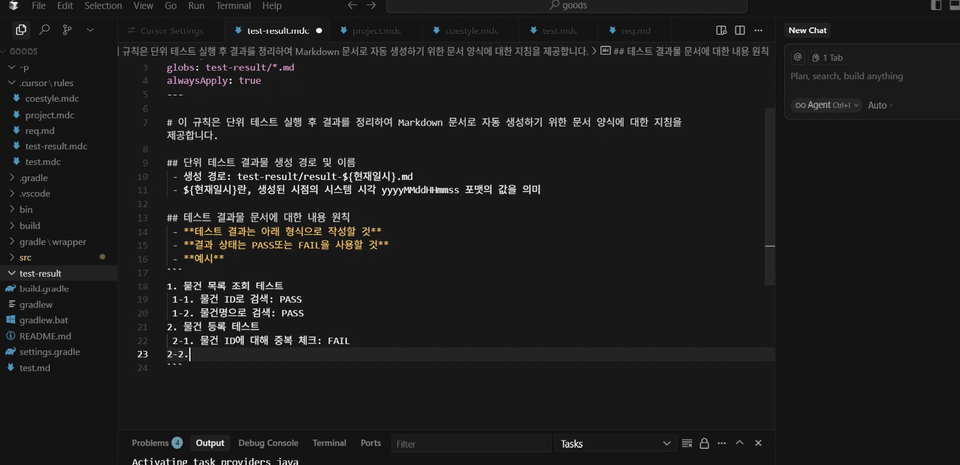Screen dimensions: 960x465
Task: Click the 1 Tab context pill
Action: coord(827,58)
